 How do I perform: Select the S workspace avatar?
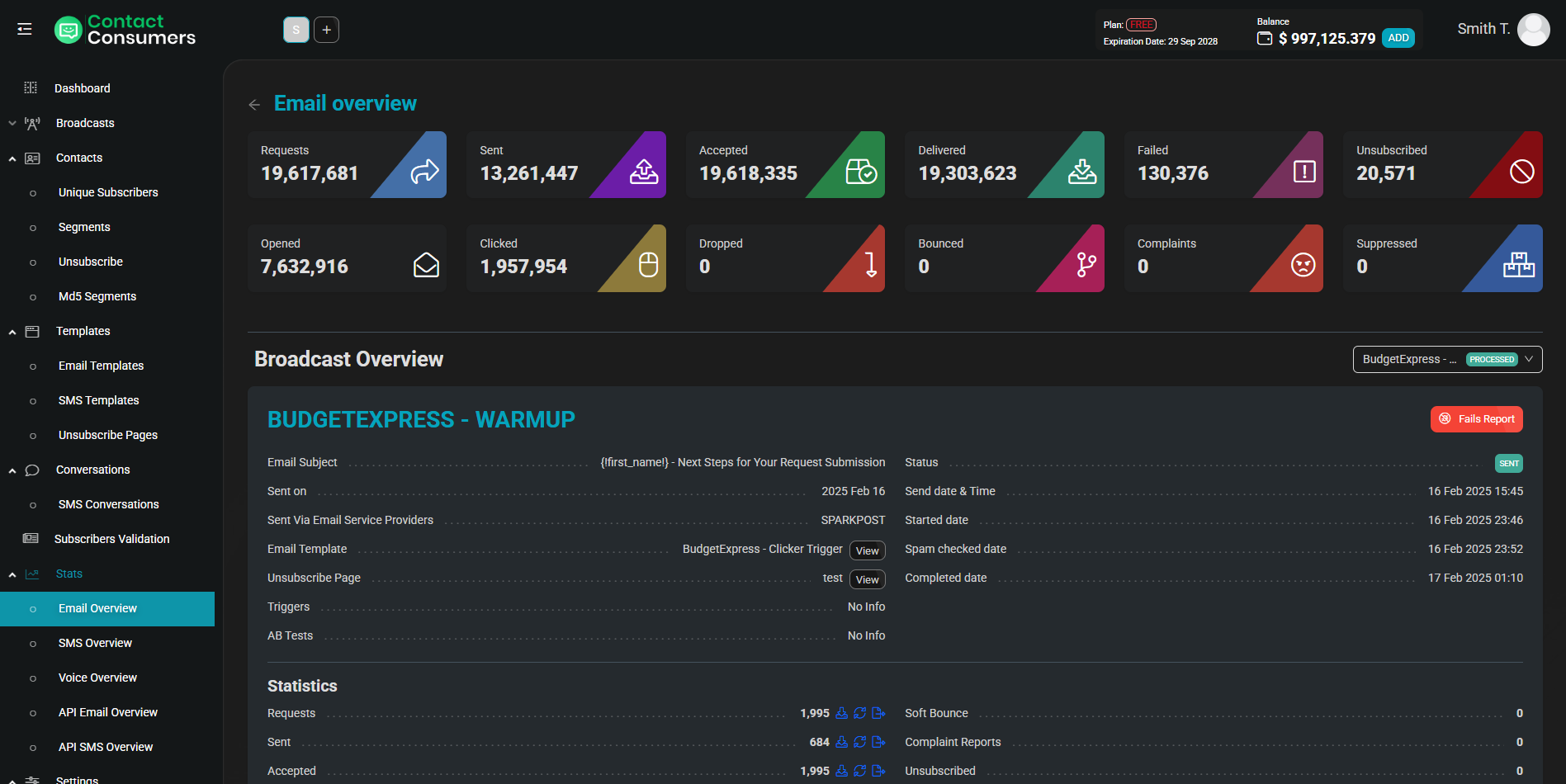[x=296, y=30]
